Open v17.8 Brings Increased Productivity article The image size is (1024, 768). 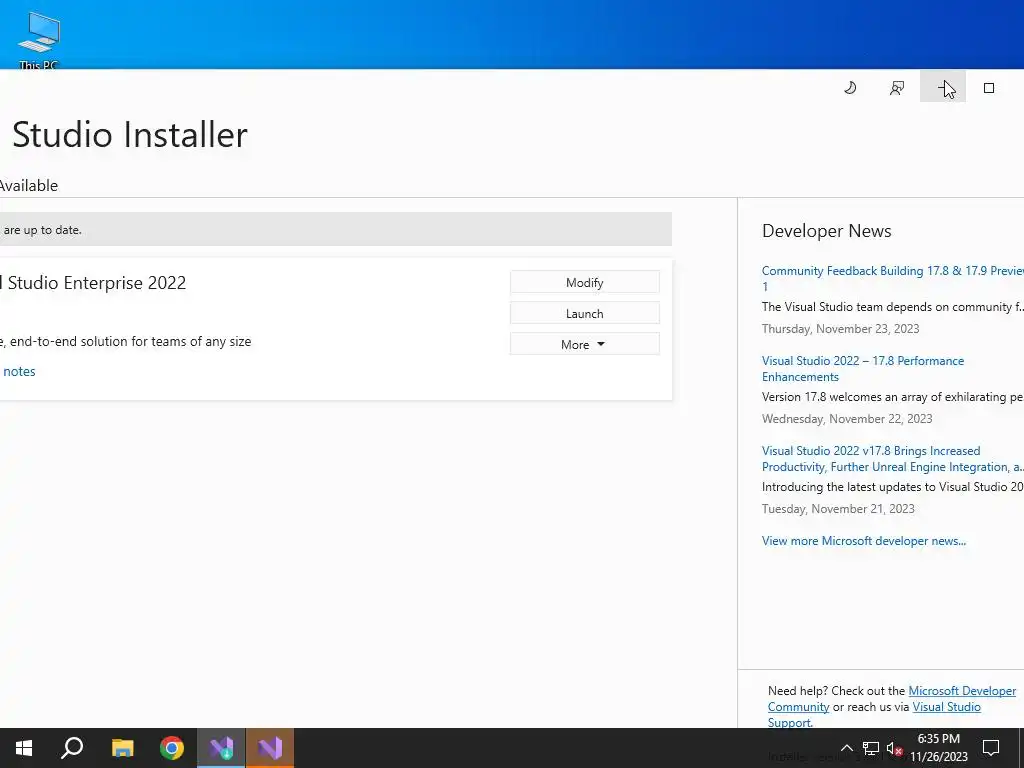[x=892, y=458]
